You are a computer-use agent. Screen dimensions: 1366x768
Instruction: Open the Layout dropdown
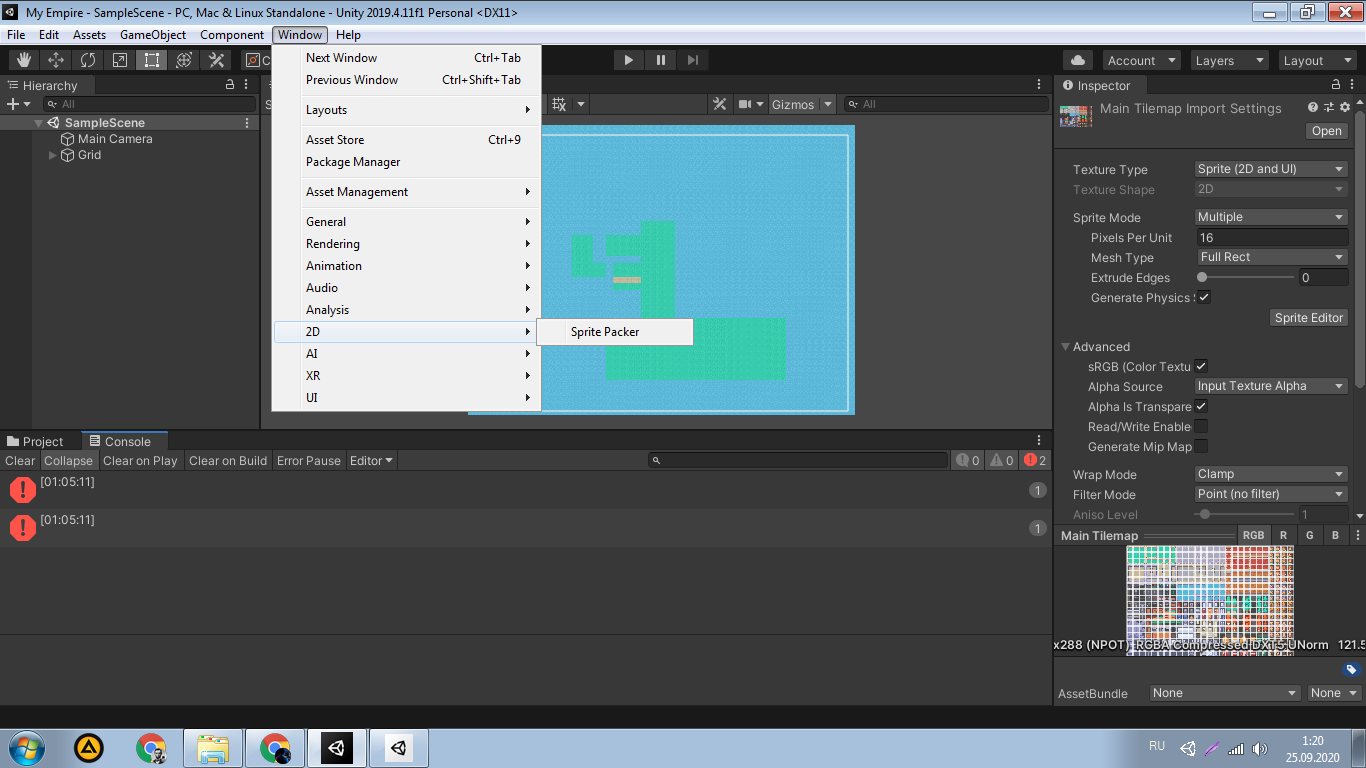[1317, 60]
